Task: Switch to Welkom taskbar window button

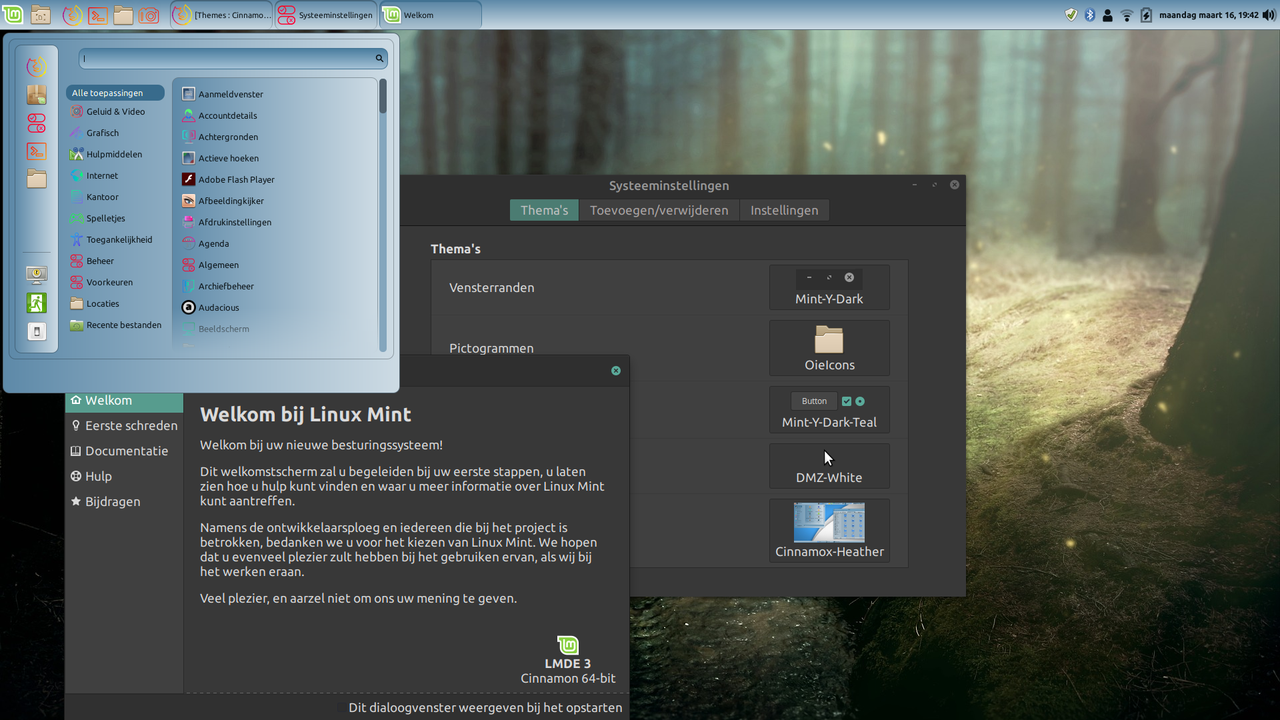Action: pos(431,15)
